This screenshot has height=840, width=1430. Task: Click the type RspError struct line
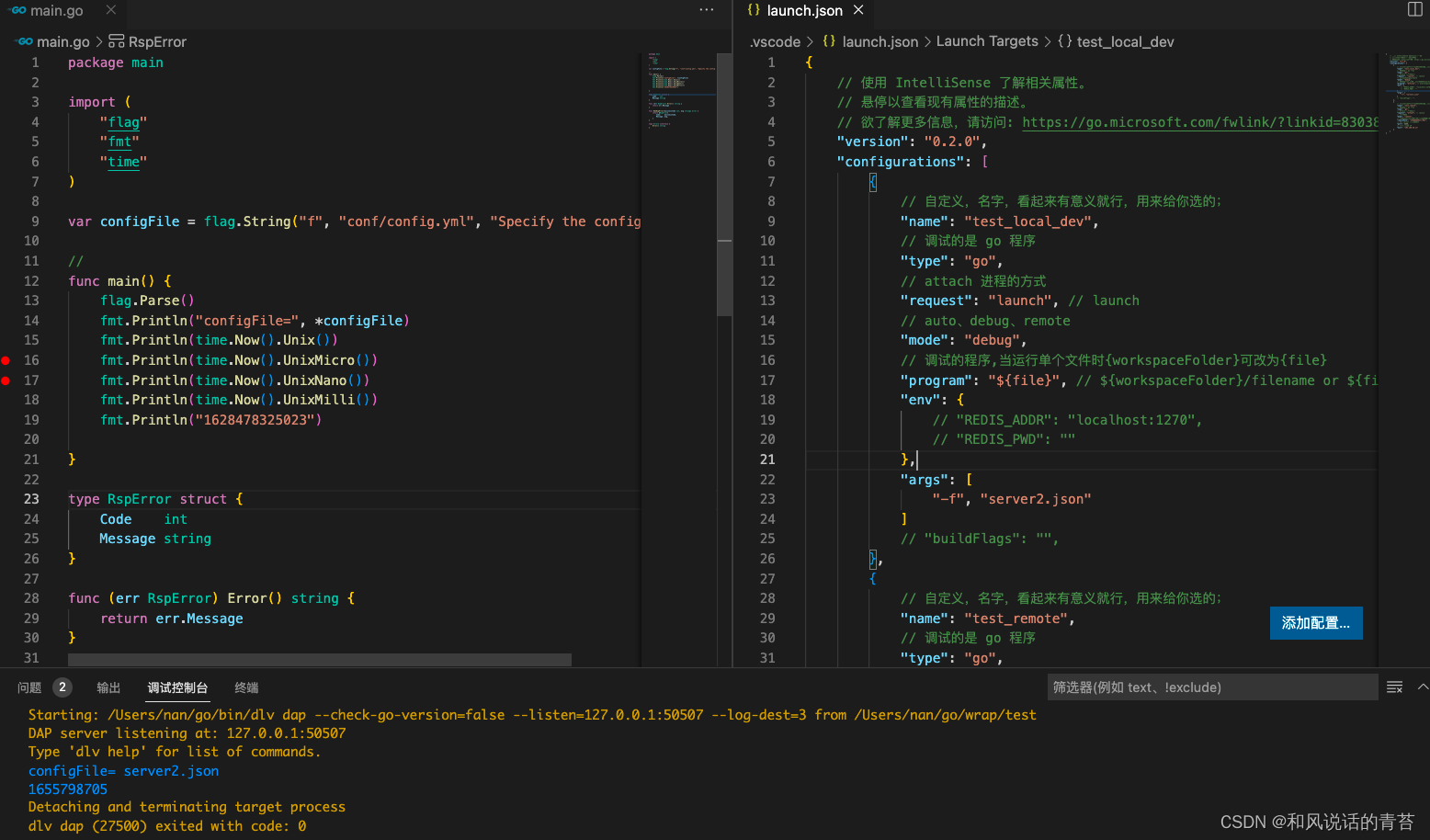click(155, 499)
